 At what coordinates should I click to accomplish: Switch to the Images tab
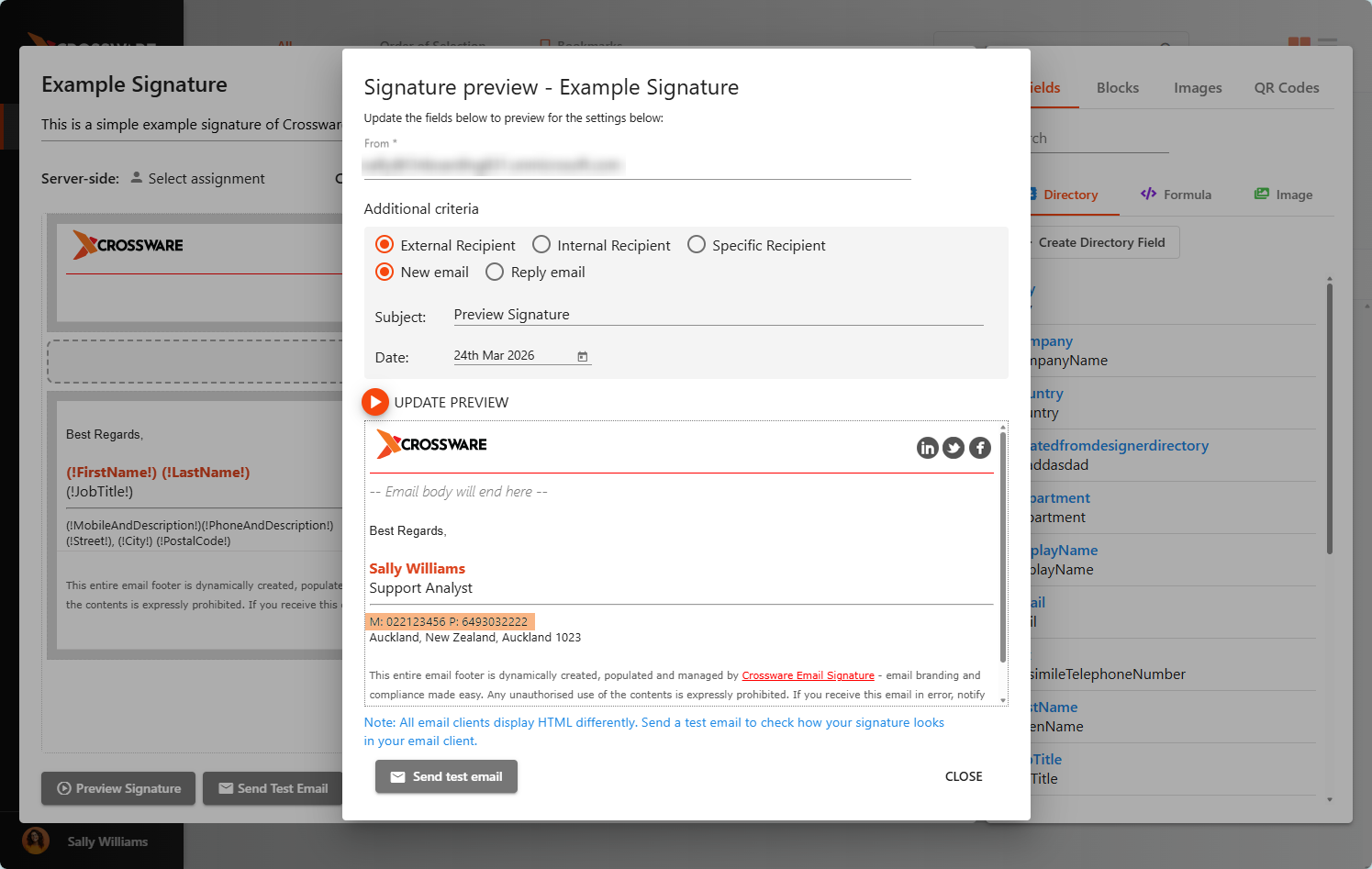1197,88
